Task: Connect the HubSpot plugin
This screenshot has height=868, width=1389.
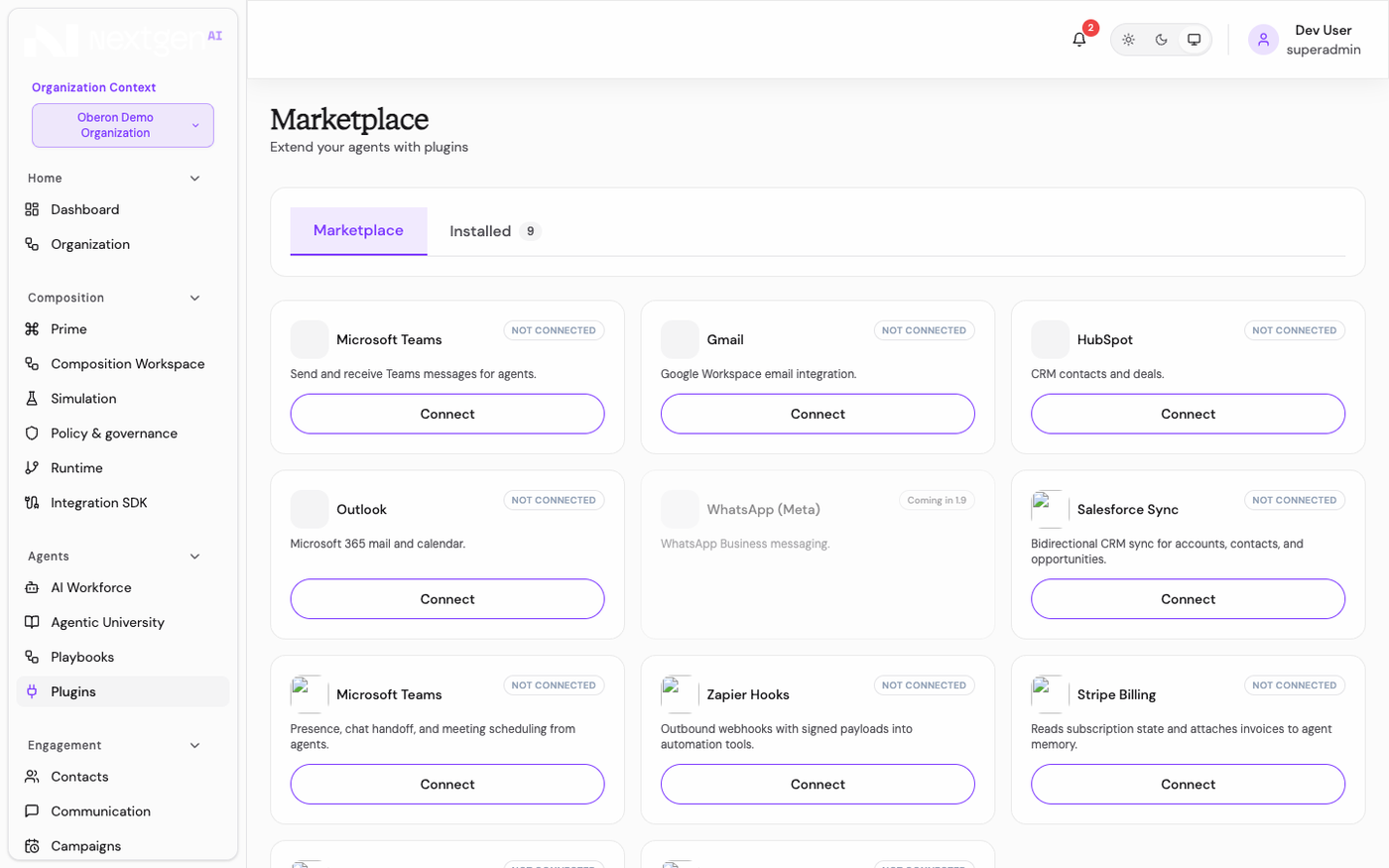Action: (x=1188, y=414)
